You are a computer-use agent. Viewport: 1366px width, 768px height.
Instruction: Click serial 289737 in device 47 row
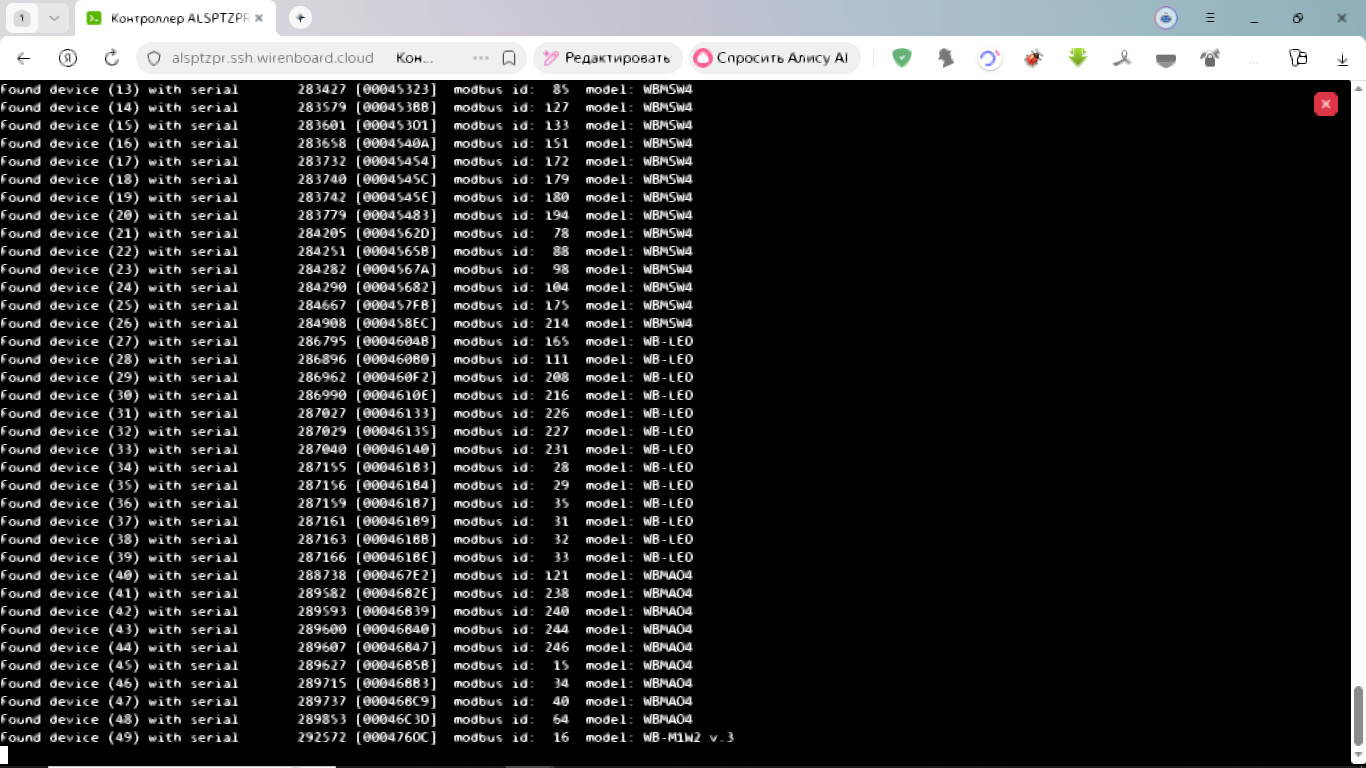322,701
